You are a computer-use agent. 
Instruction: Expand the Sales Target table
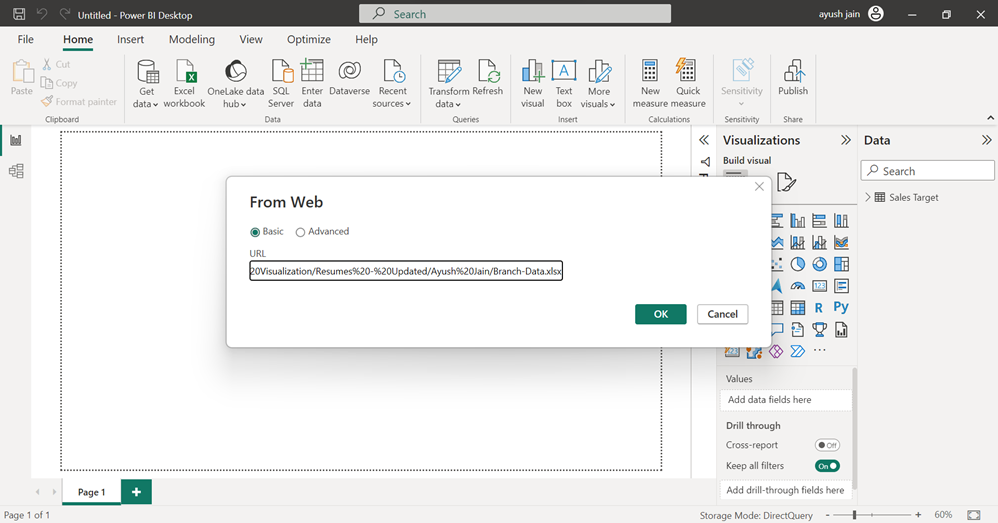868,197
